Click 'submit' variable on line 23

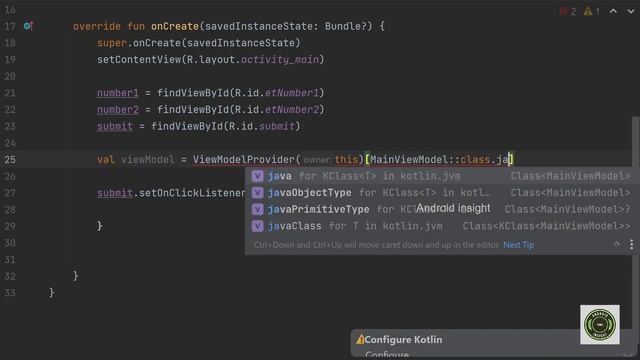coord(115,127)
